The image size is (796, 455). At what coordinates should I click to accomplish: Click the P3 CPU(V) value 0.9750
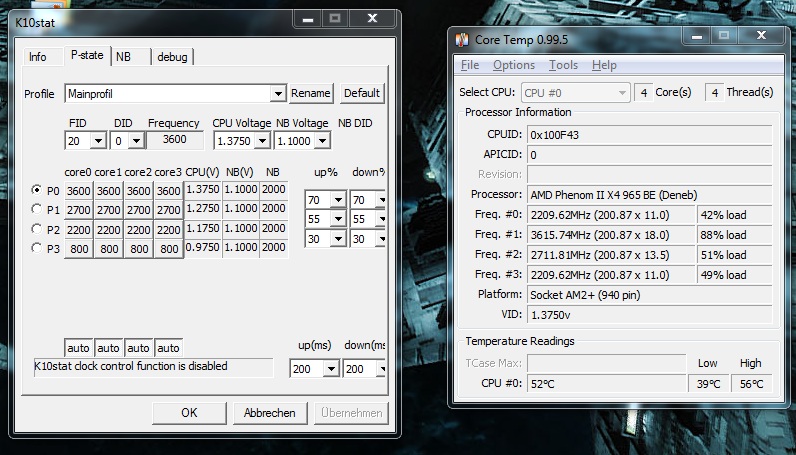click(203, 247)
